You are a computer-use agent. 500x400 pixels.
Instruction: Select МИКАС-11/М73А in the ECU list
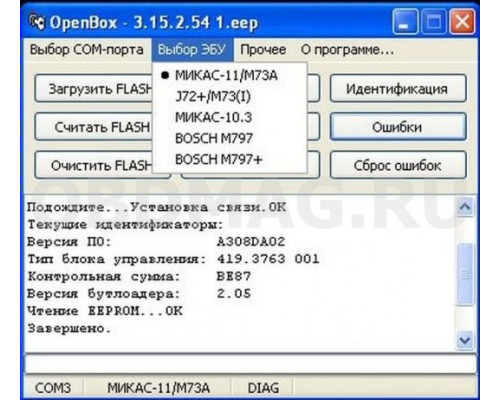pos(230,75)
